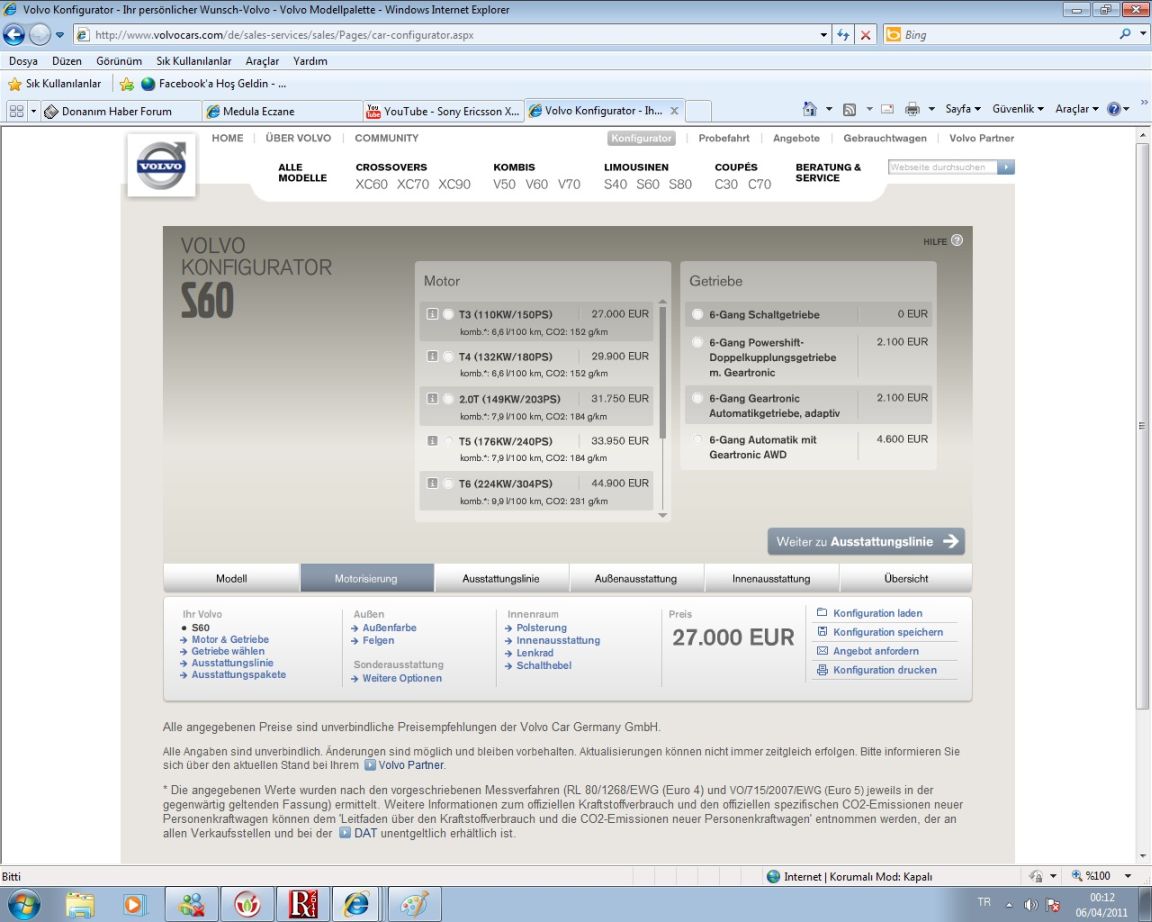The height and width of the screenshot is (922, 1152).
Task: Click the Webseite durchsuchen search field
Action: click(943, 168)
